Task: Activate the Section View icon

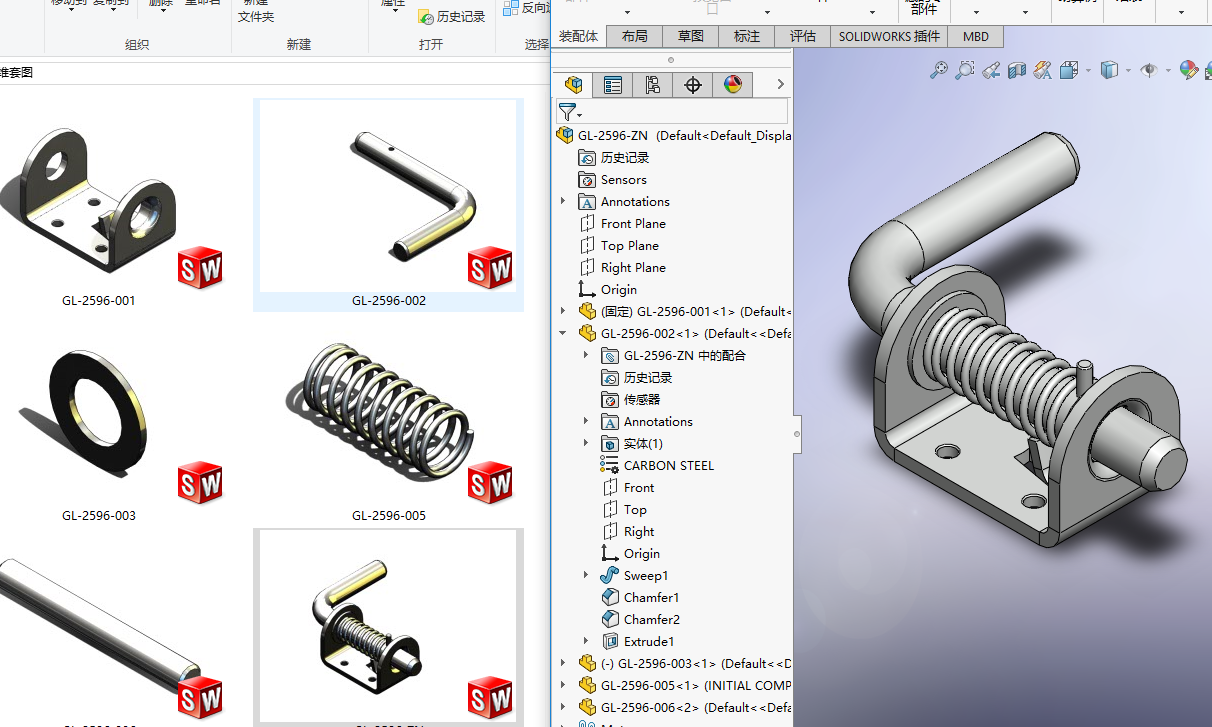Action: [1017, 70]
